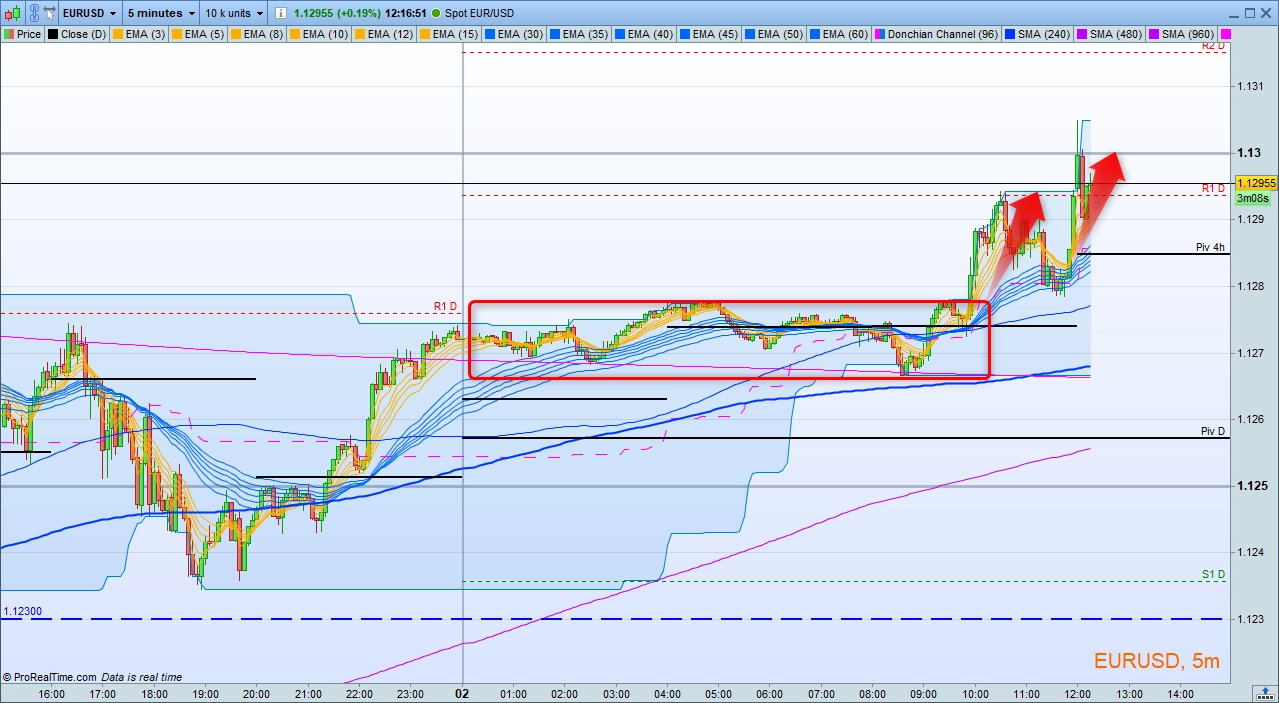
Task: Click the EMA (8) indicator label
Action: pyautogui.click(x=256, y=34)
